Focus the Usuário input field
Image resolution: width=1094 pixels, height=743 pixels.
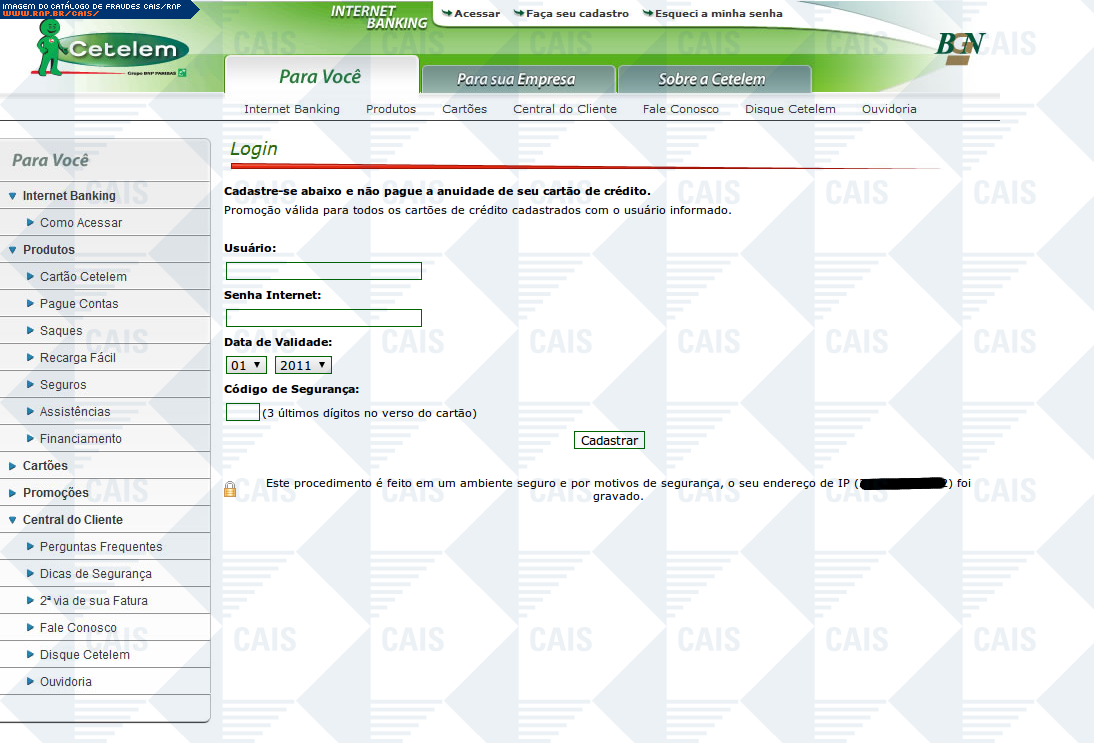click(324, 271)
